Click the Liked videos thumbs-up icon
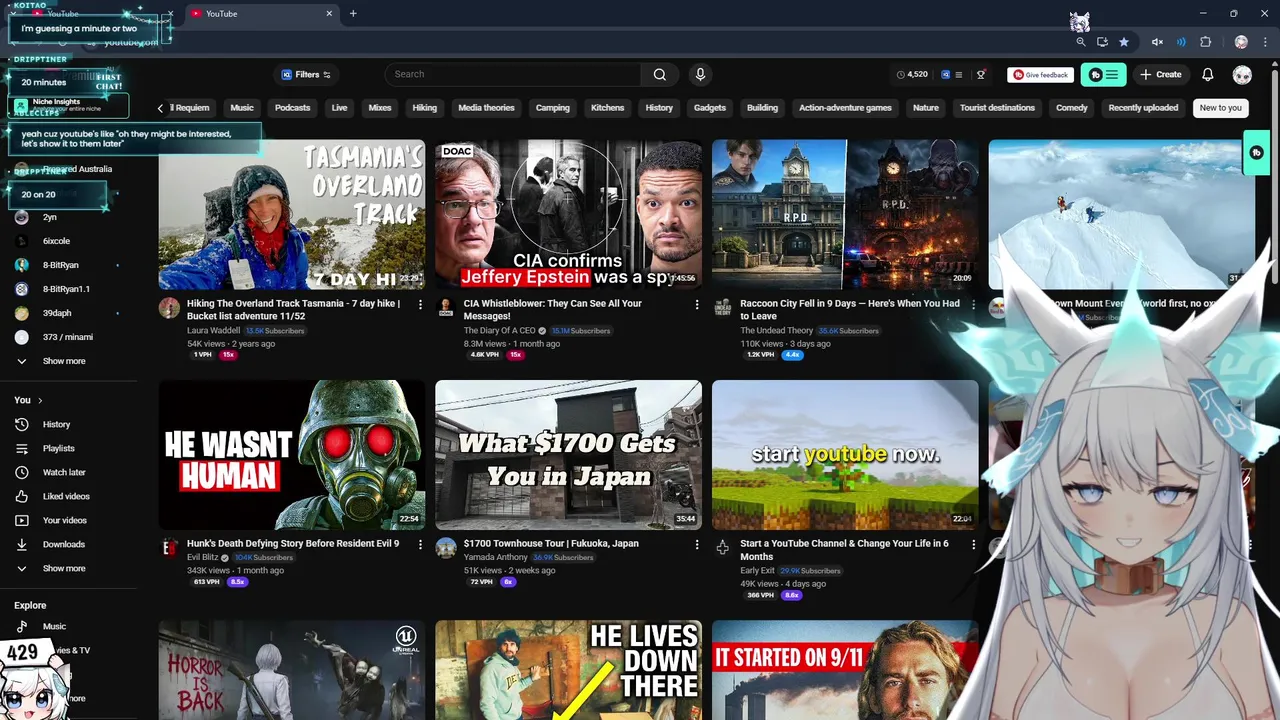Image resolution: width=1280 pixels, height=720 pixels. (21, 496)
